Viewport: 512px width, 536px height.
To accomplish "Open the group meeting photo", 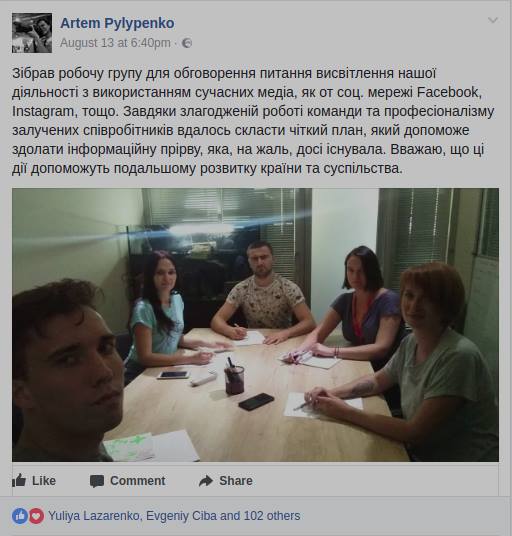I will click(255, 325).
